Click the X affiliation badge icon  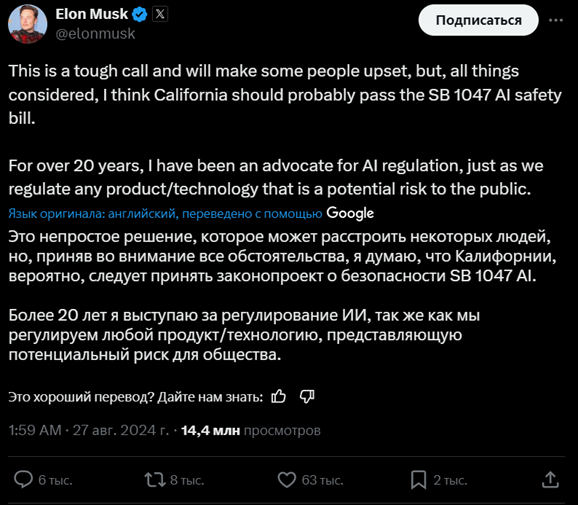(160, 14)
